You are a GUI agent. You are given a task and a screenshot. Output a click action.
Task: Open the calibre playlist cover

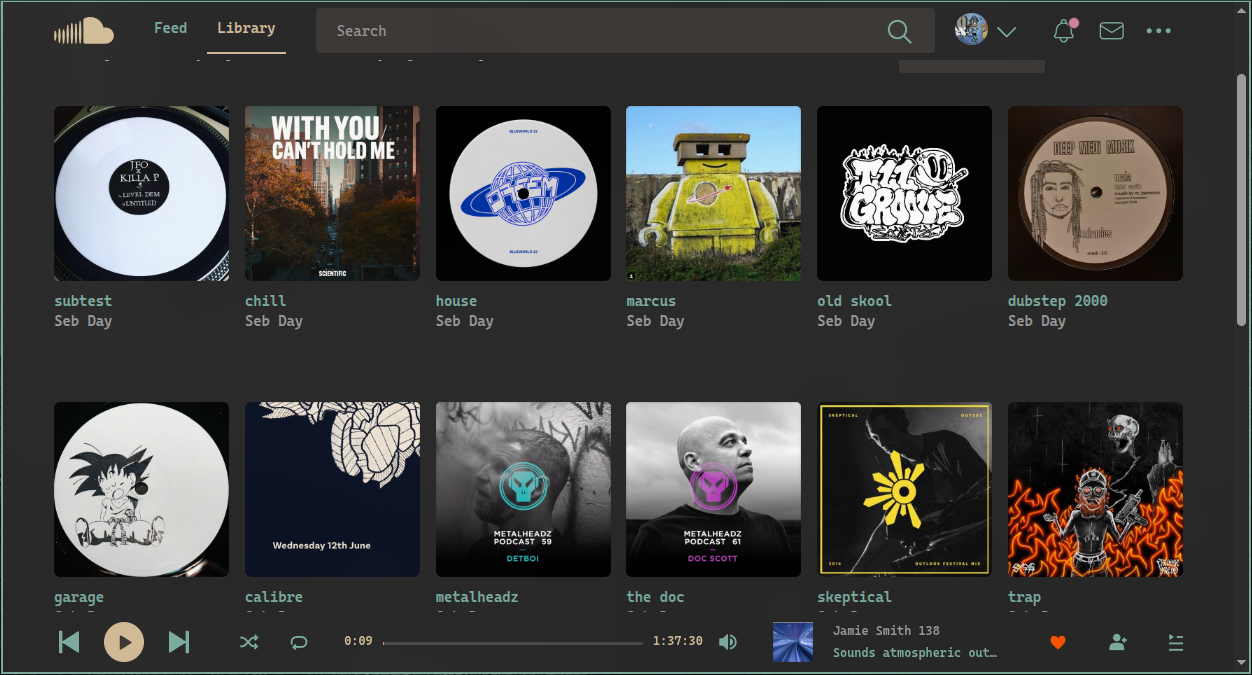(x=332, y=490)
